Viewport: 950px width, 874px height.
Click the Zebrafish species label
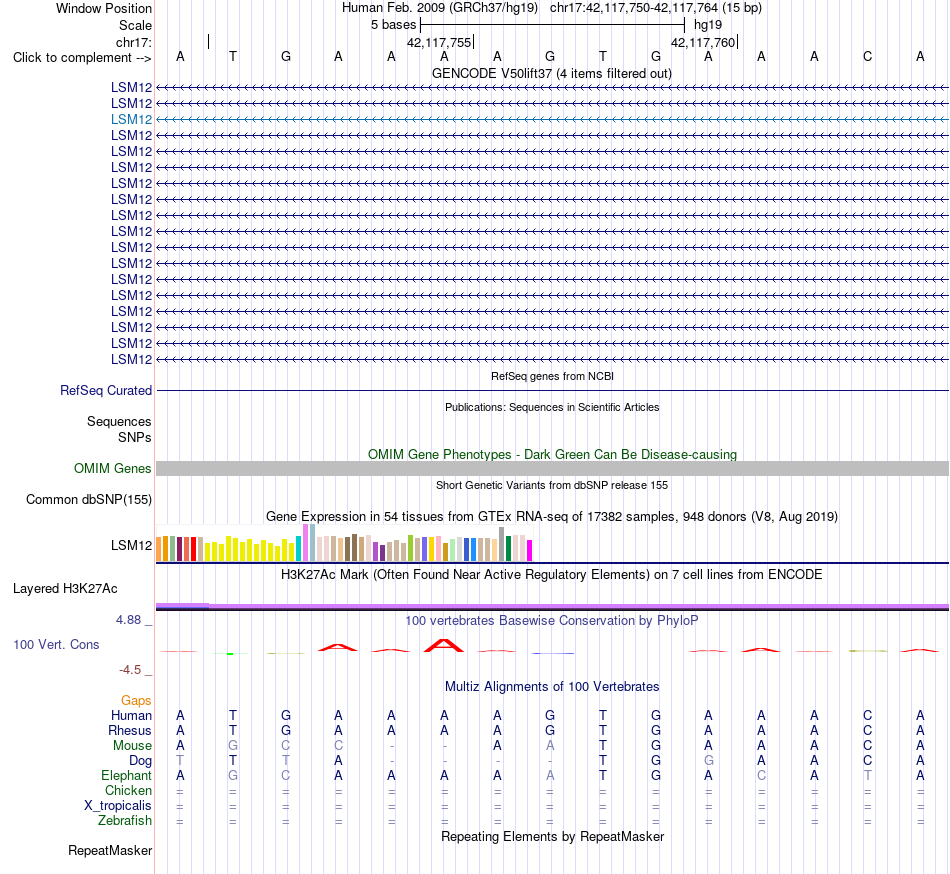tap(125, 821)
